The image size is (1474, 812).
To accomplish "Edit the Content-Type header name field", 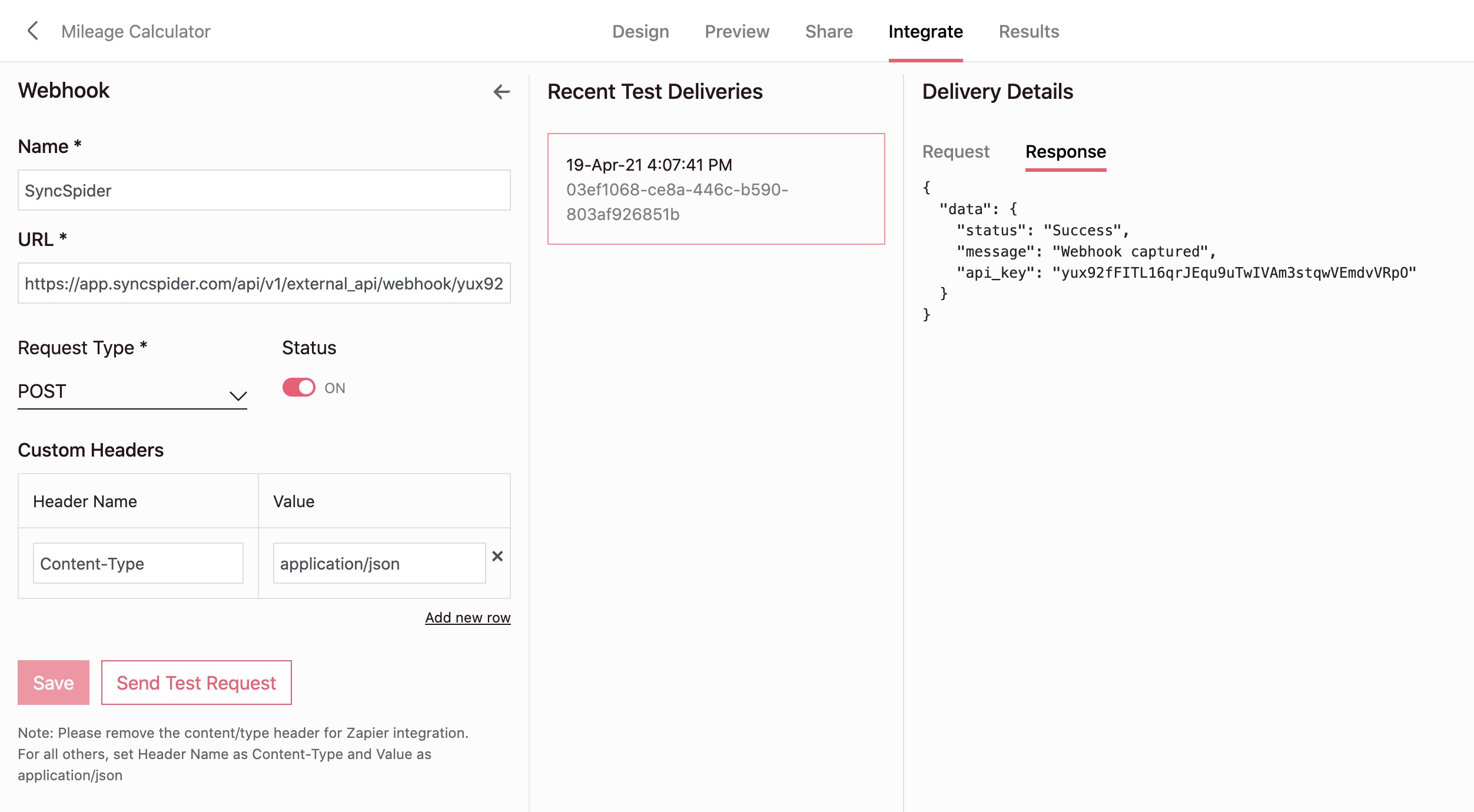I will tap(138, 563).
